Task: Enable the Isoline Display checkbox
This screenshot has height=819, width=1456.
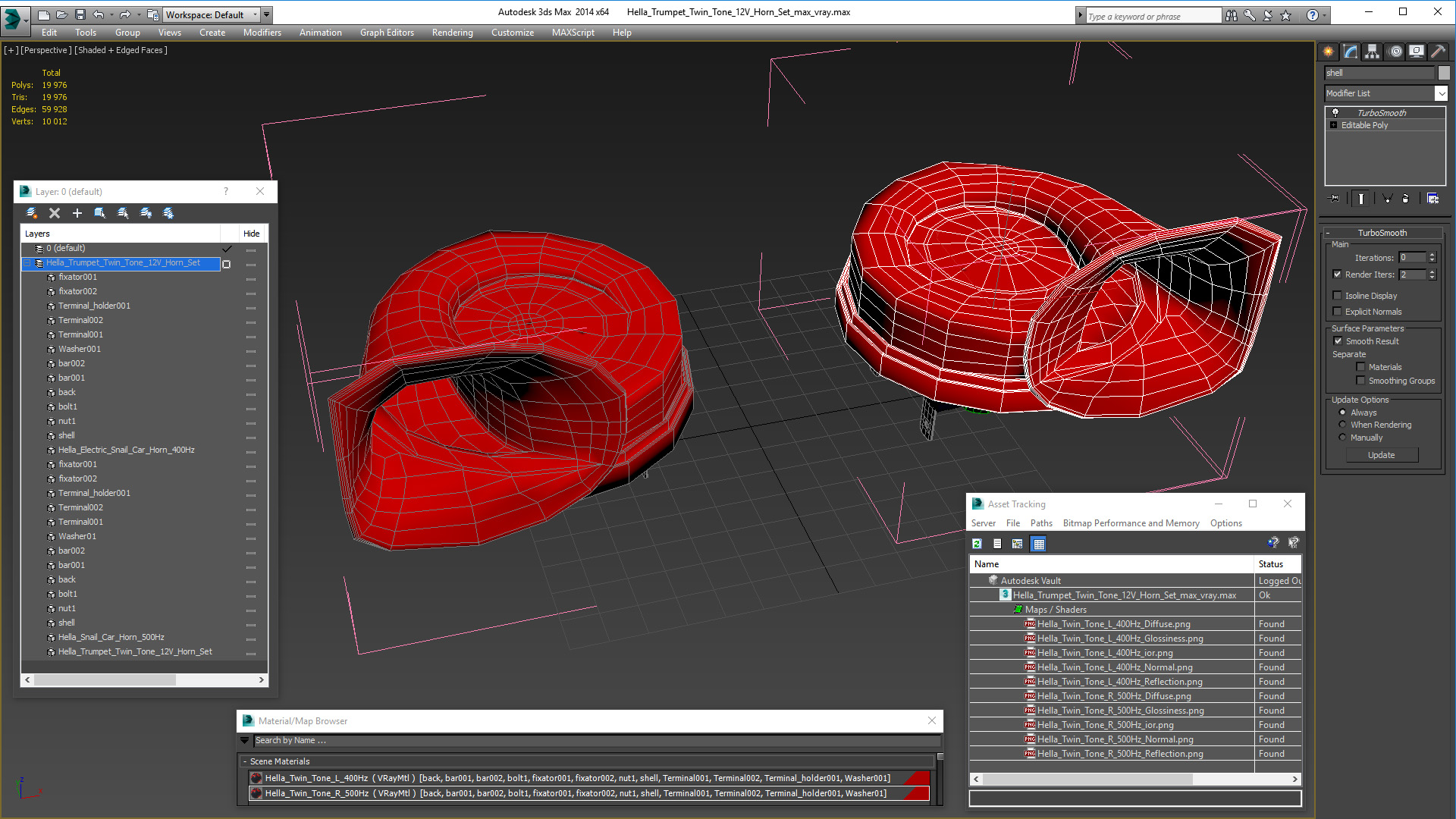Action: tap(1338, 296)
